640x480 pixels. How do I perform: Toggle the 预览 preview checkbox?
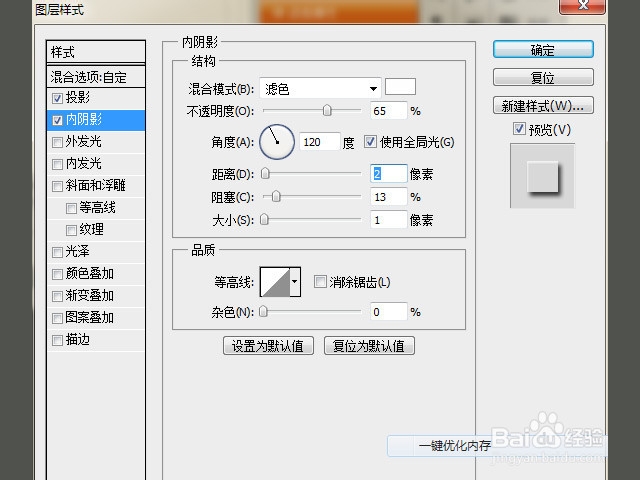point(519,129)
